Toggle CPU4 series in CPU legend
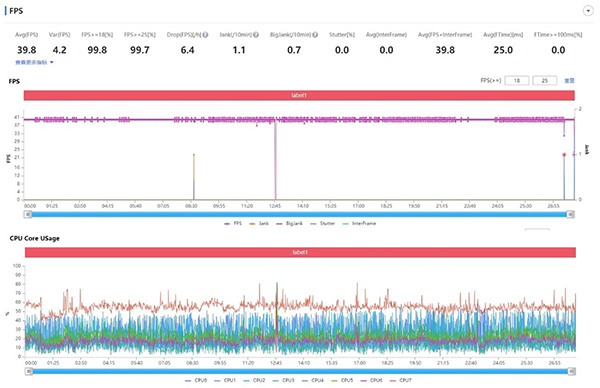Image resolution: width=600 pixels, height=388 pixels. tap(313, 380)
